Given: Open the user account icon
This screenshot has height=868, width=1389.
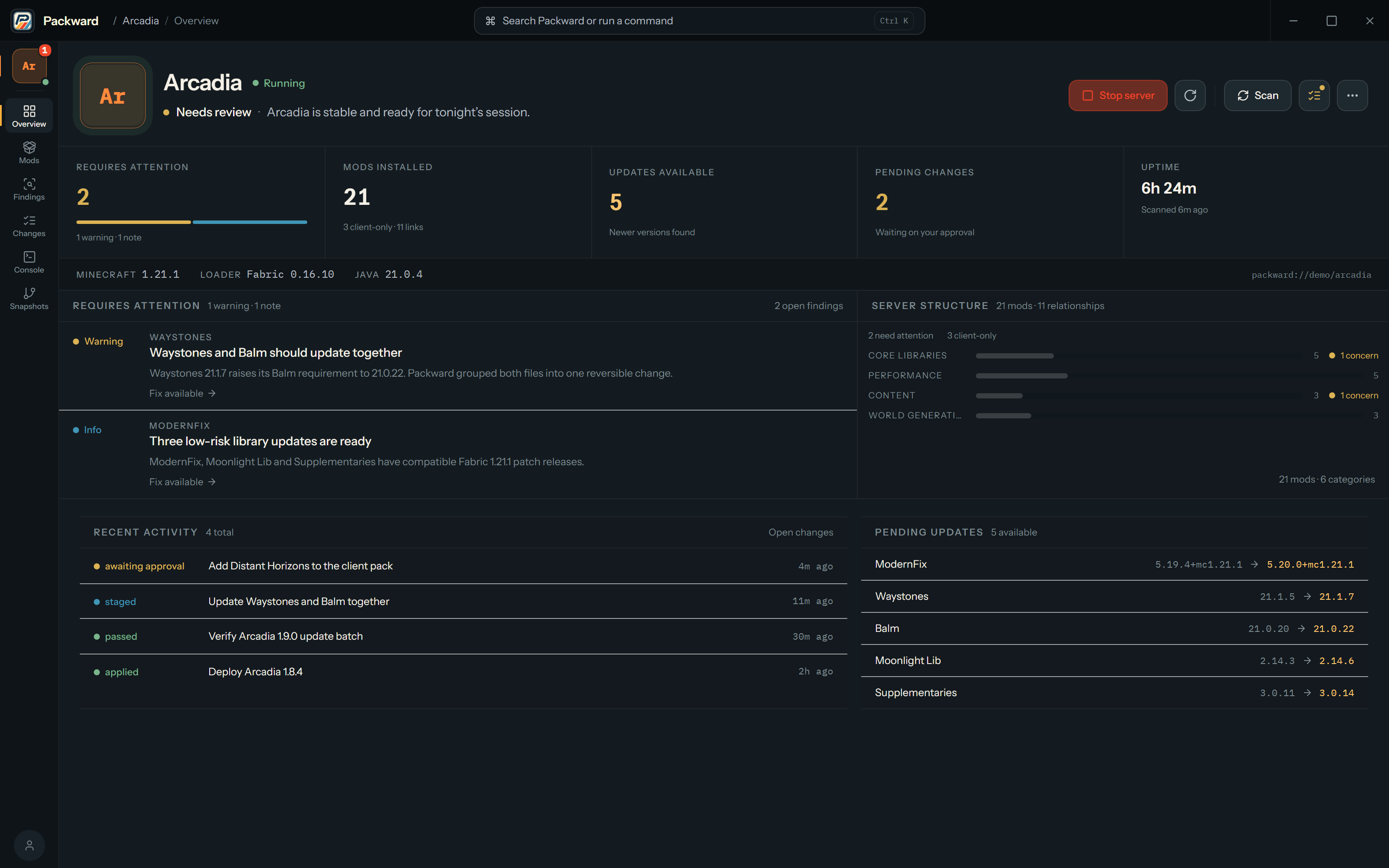Looking at the screenshot, I should coord(29,845).
